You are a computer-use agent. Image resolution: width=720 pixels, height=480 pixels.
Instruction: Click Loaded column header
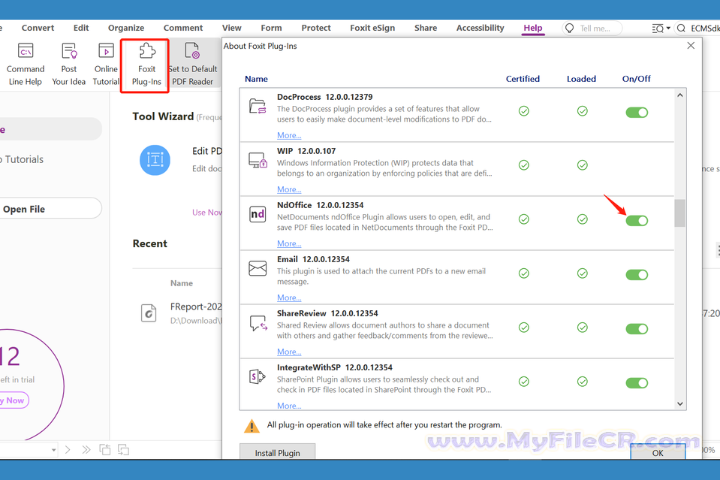(581, 79)
